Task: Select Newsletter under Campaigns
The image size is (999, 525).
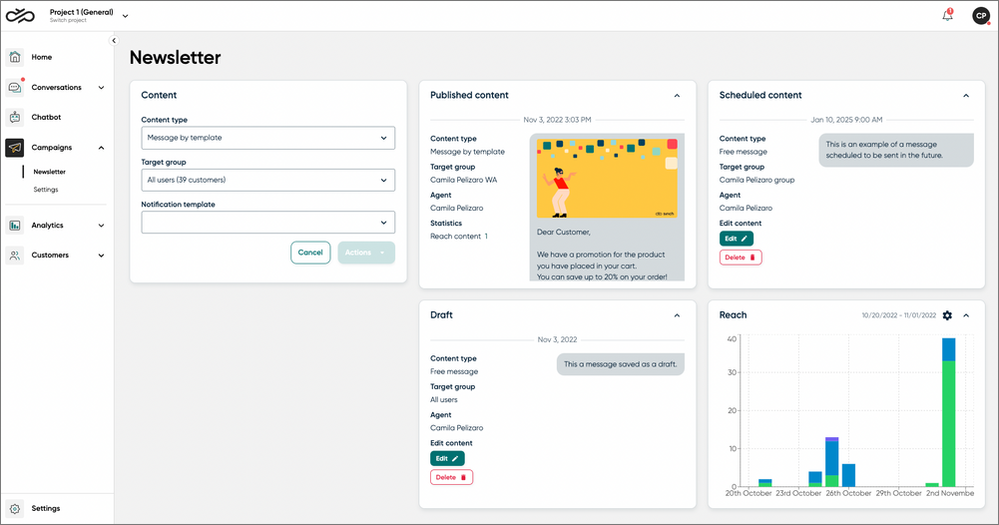Action: tap(49, 171)
